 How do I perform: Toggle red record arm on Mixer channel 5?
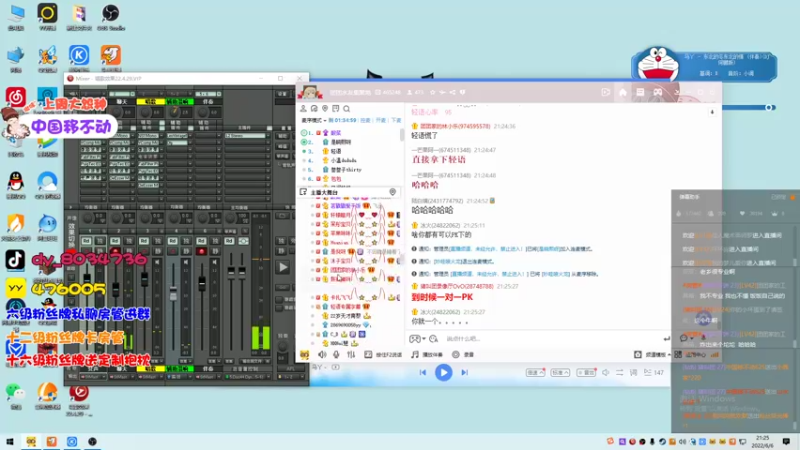pos(202,252)
